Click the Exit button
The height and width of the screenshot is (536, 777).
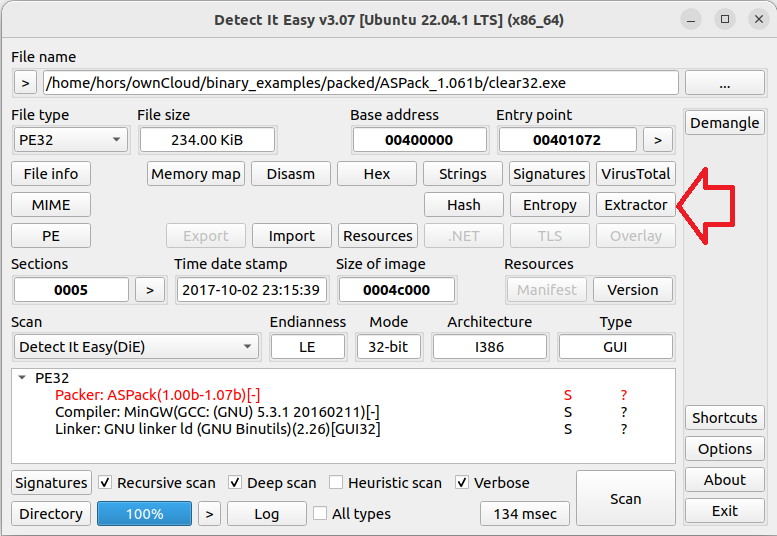[724, 511]
